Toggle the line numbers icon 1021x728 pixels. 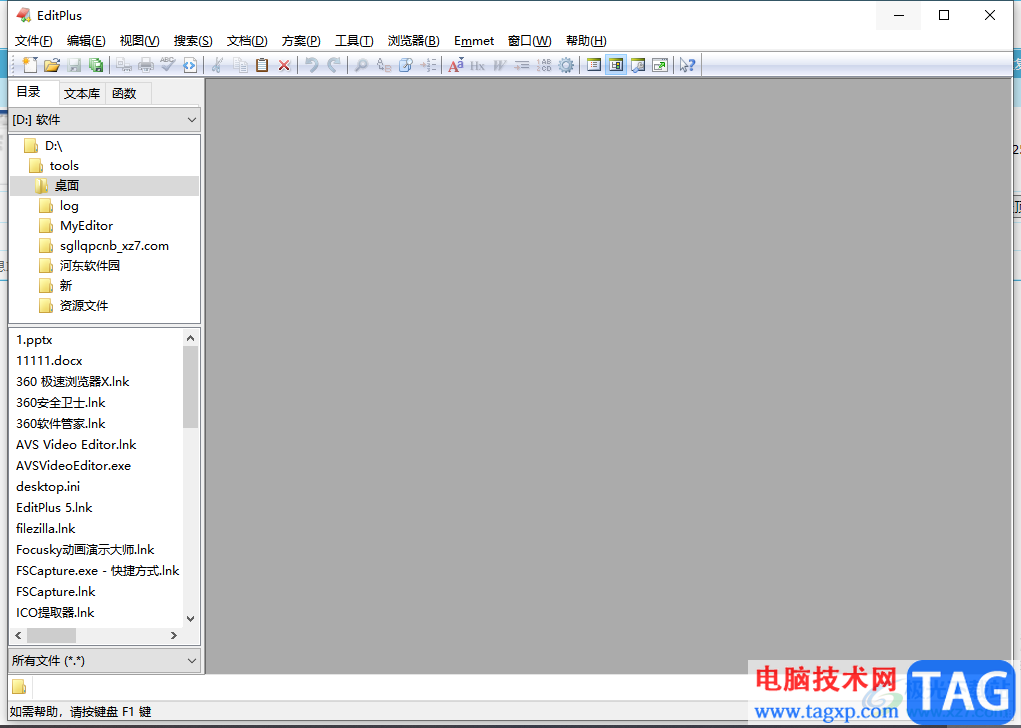pyautogui.click(x=544, y=64)
